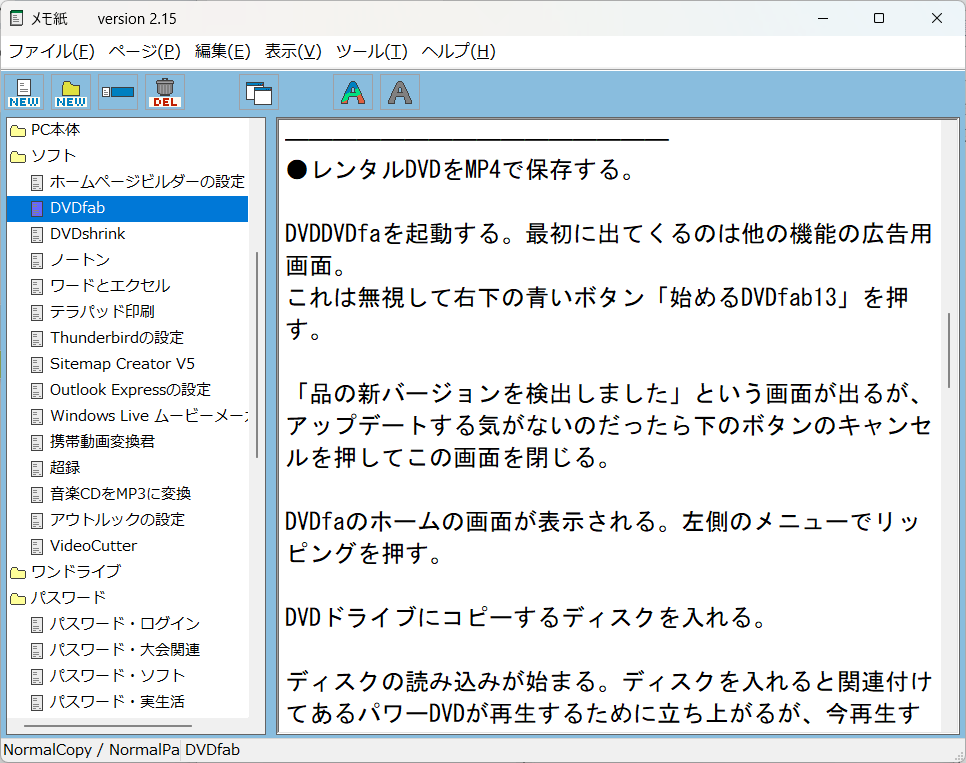
Task: Click the overlapping windows toolbar icon
Action: 259,92
